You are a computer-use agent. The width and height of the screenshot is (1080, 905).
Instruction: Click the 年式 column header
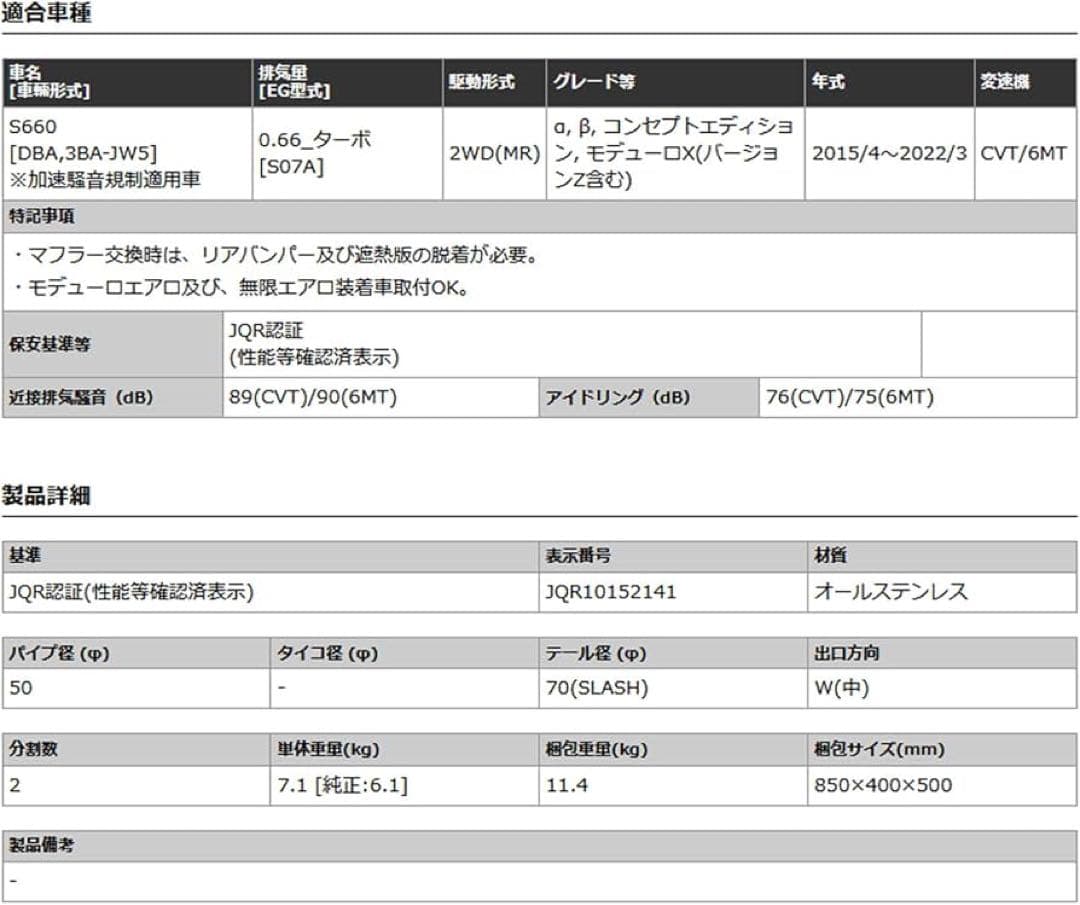[x=889, y=82]
